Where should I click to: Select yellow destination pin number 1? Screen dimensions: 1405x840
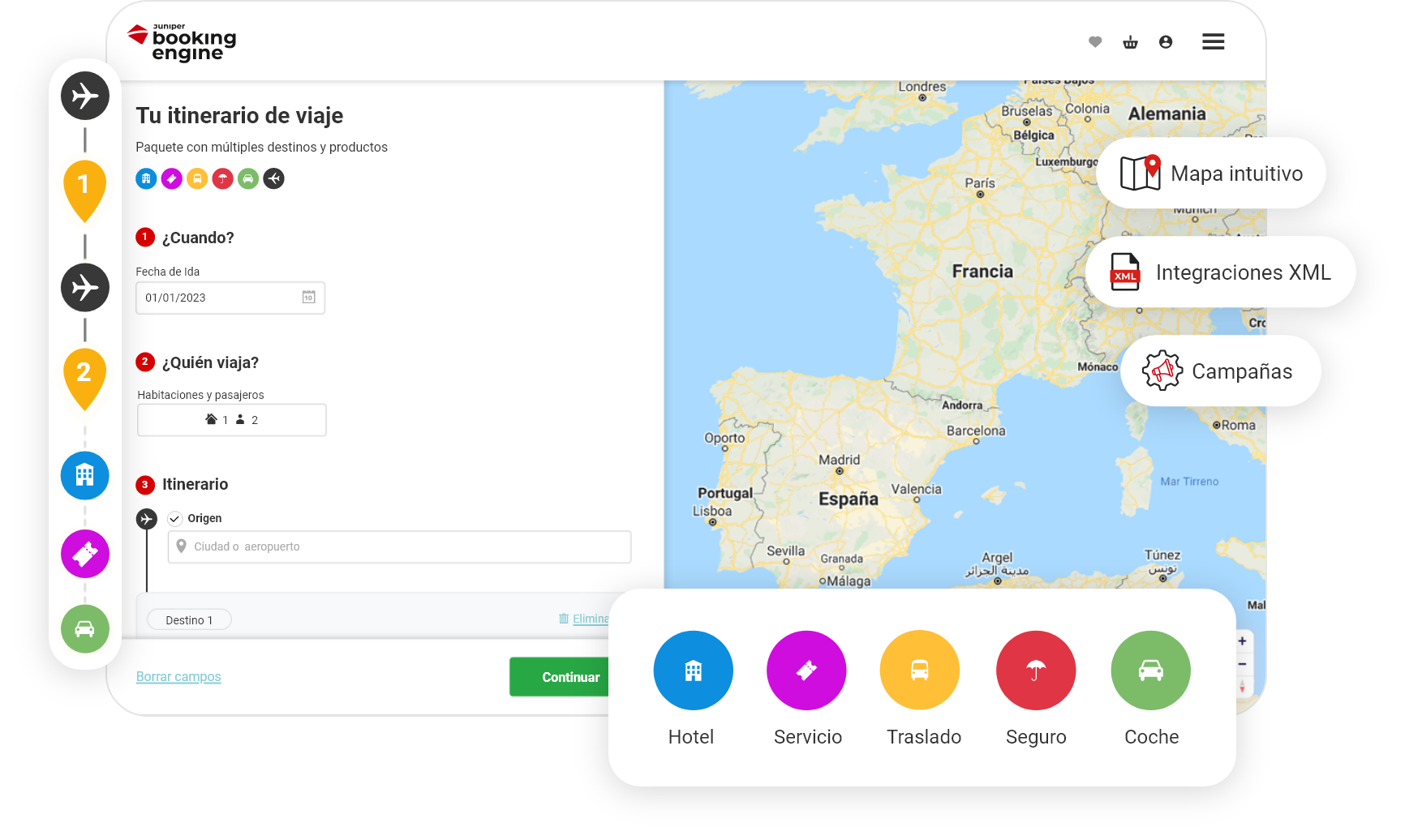84,186
